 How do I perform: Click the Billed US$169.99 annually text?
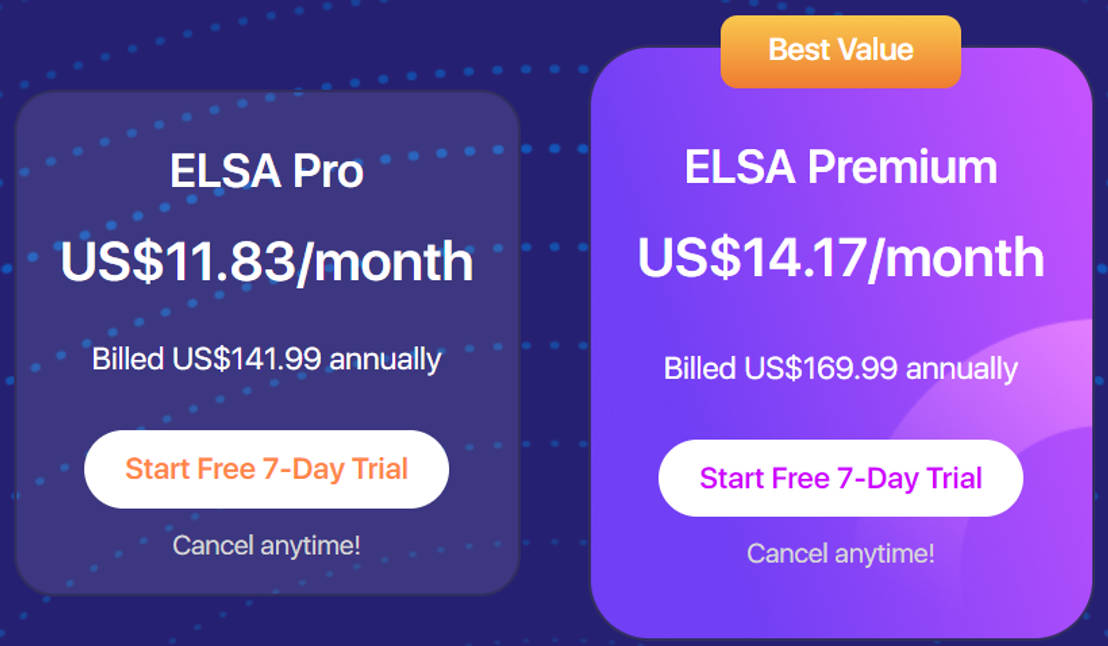coord(840,368)
